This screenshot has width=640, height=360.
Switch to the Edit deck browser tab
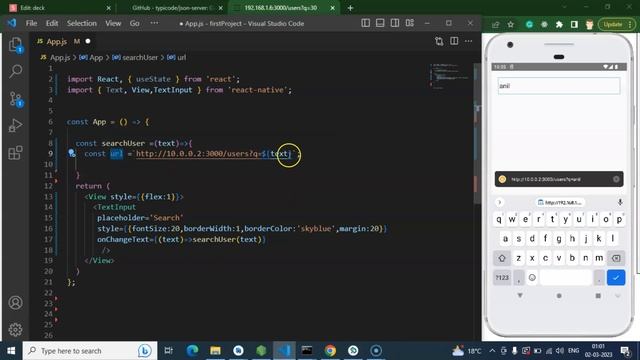(60, 8)
